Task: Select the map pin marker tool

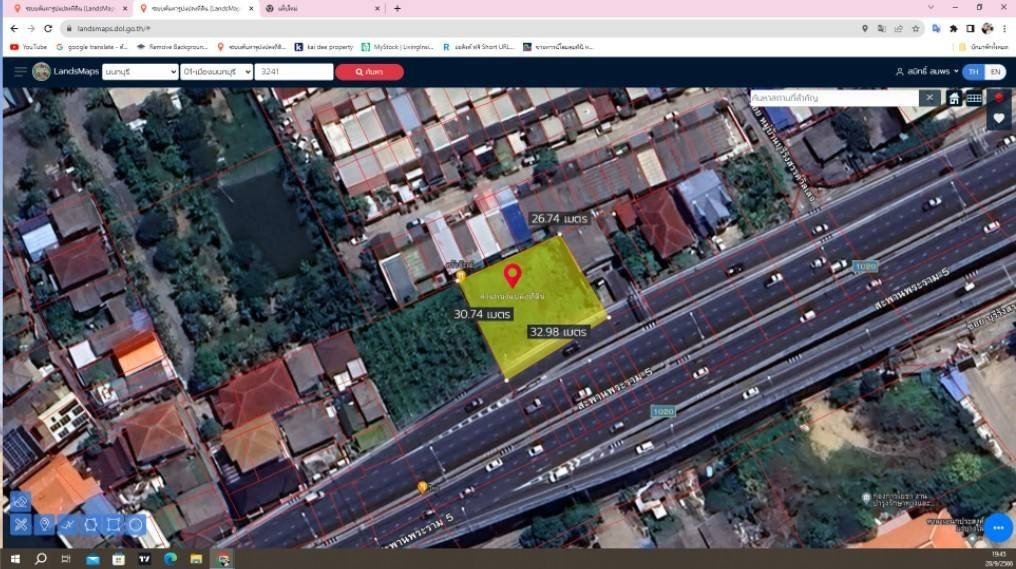Action: 44,524
